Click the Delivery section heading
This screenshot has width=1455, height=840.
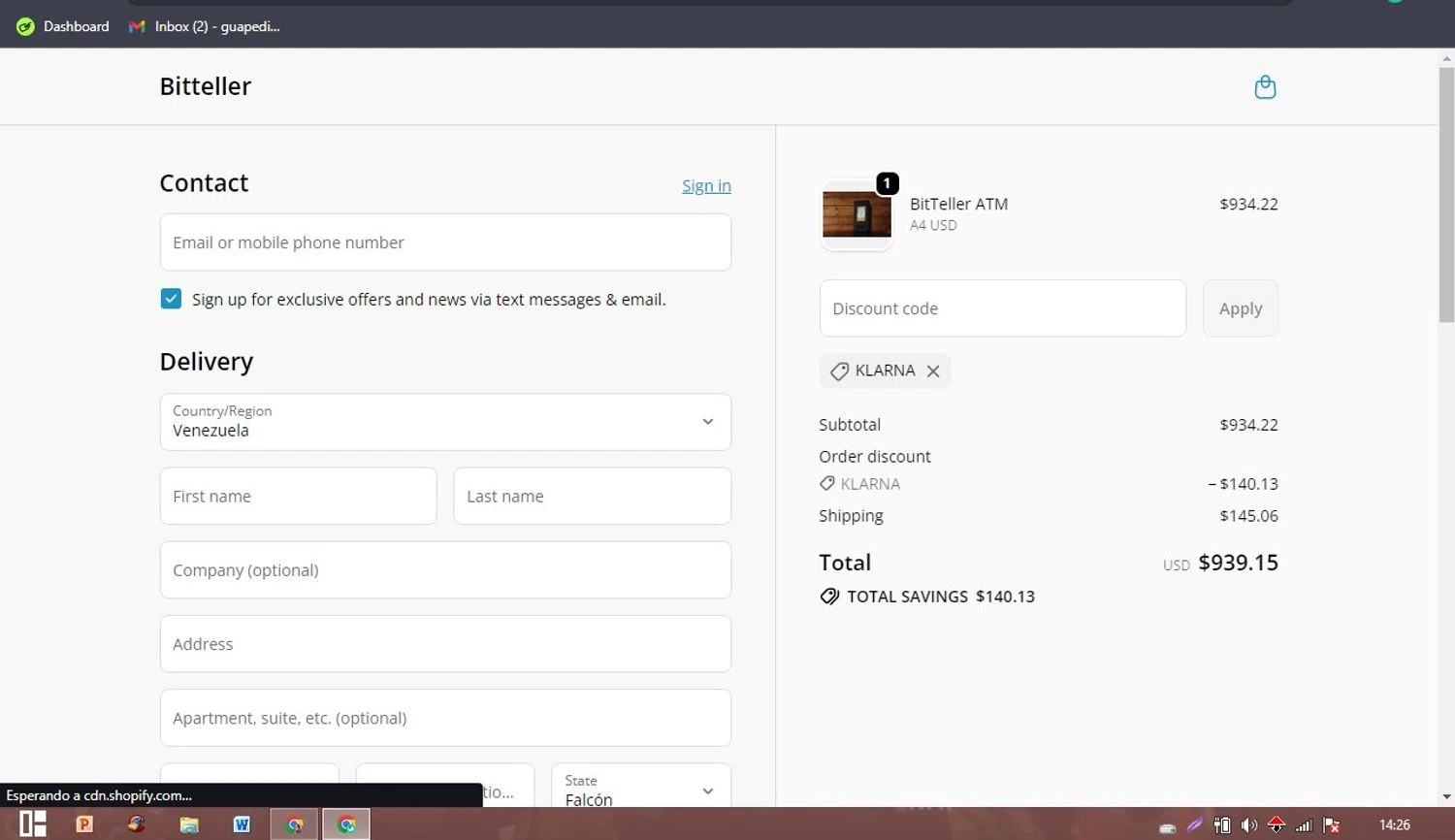point(207,362)
